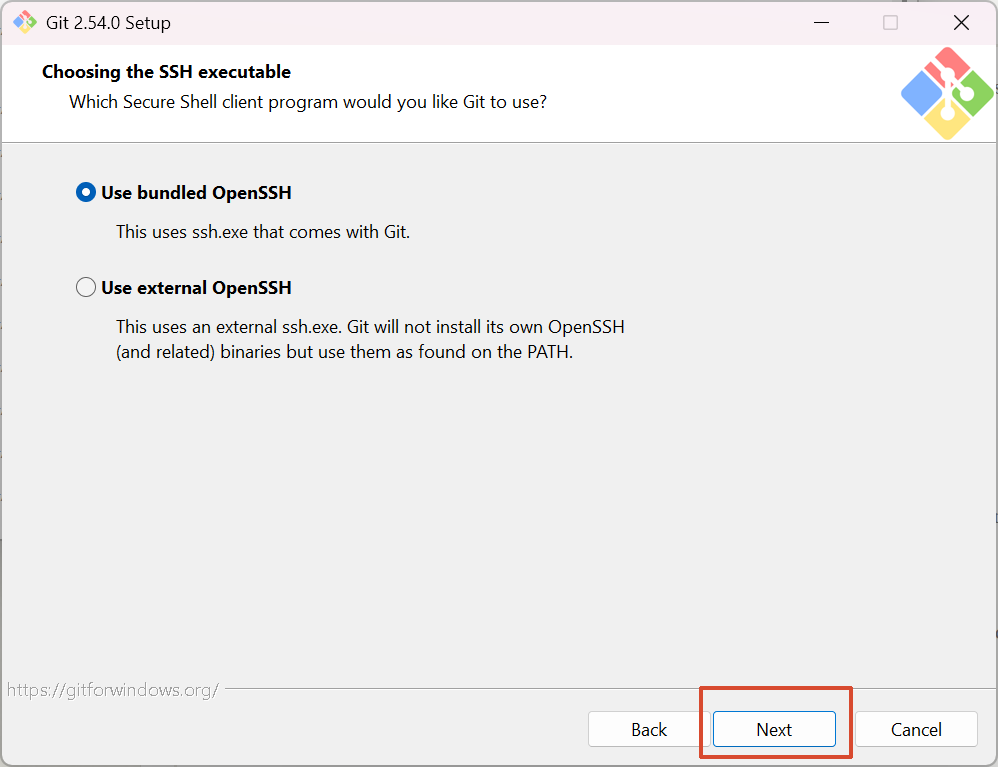Select the Use external OpenSSH radio button

coord(86,288)
